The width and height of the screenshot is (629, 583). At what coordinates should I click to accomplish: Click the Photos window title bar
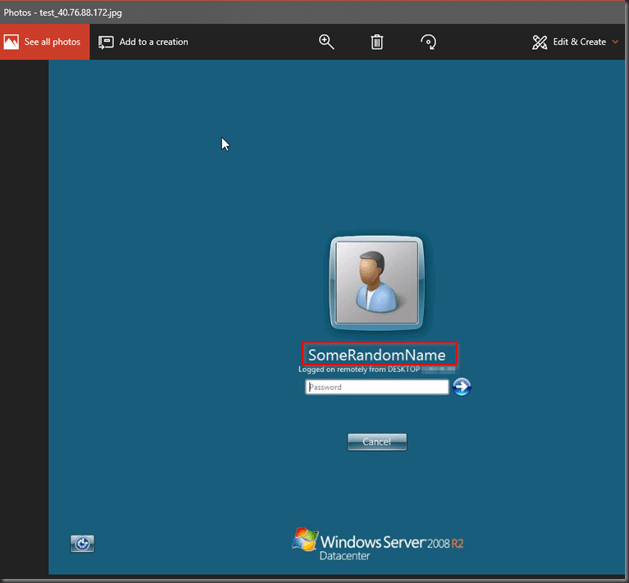tap(300, 11)
